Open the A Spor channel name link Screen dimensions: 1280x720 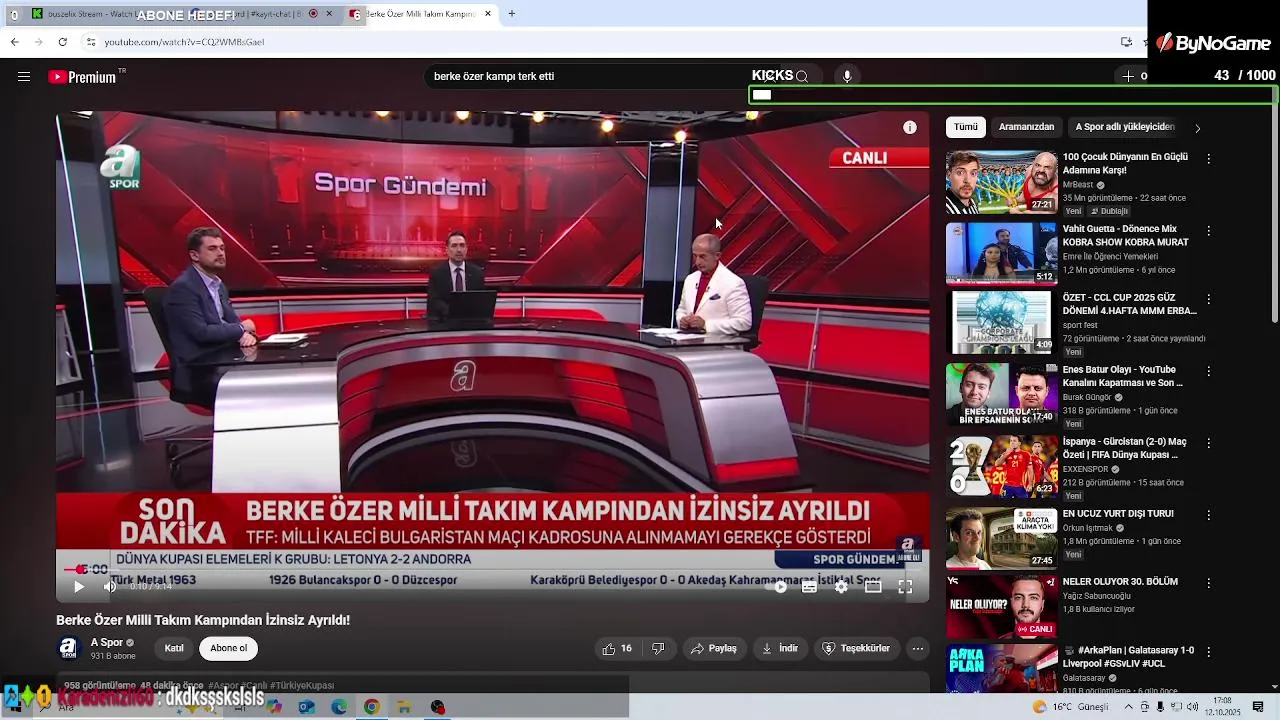coord(107,643)
